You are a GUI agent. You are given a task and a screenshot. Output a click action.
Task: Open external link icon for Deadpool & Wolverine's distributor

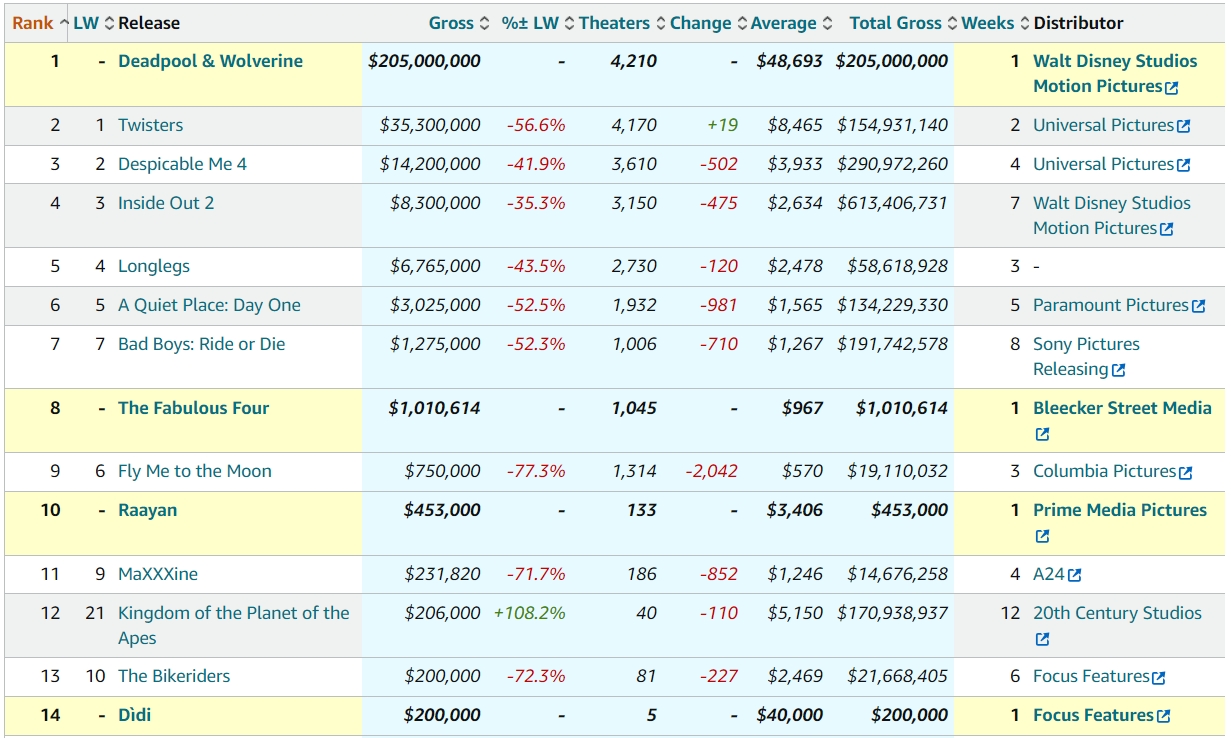[1172, 87]
